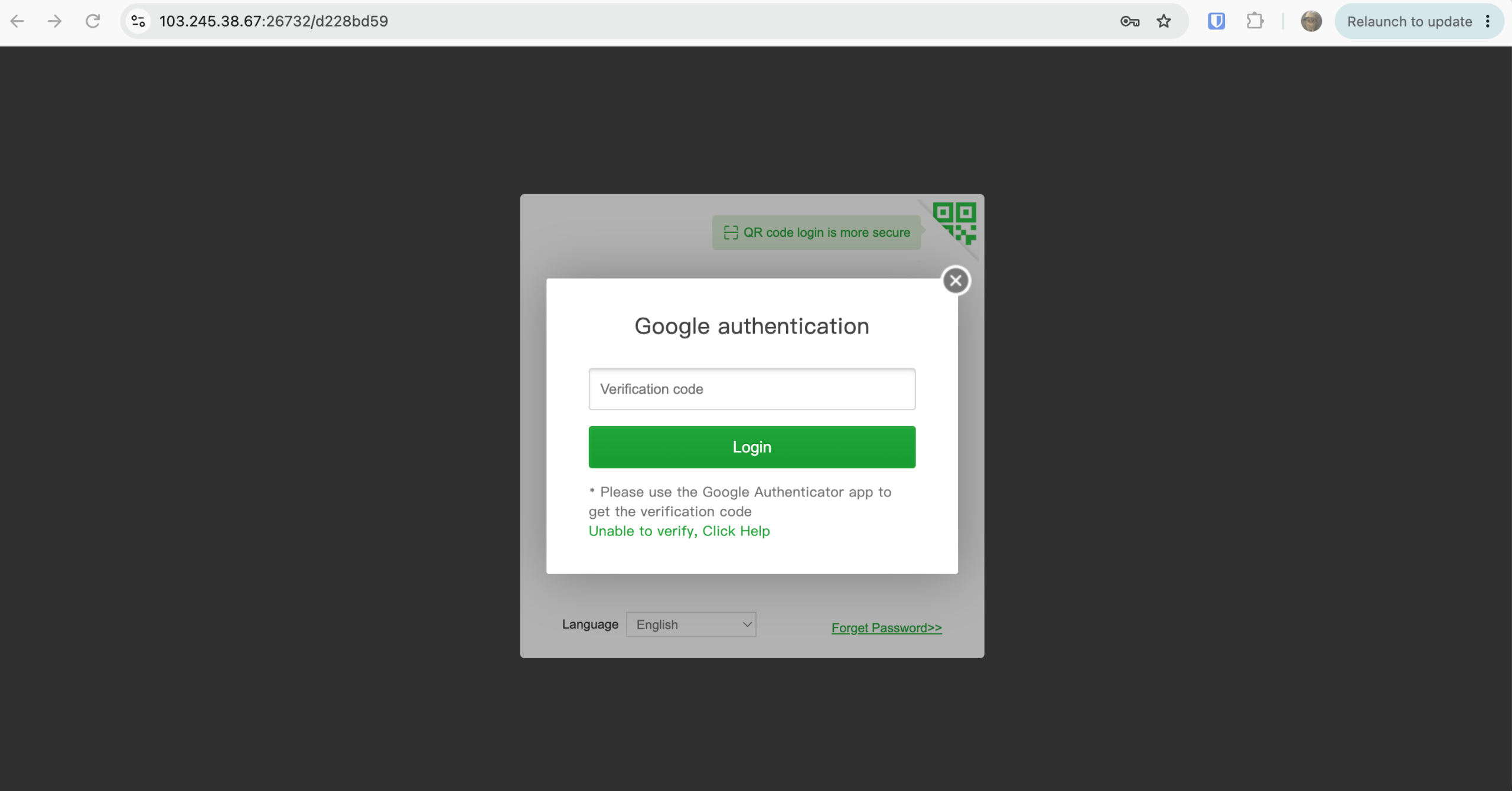Open saved passwords key icon
The image size is (1512, 791).
pyautogui.click(x=1129, y=21)
